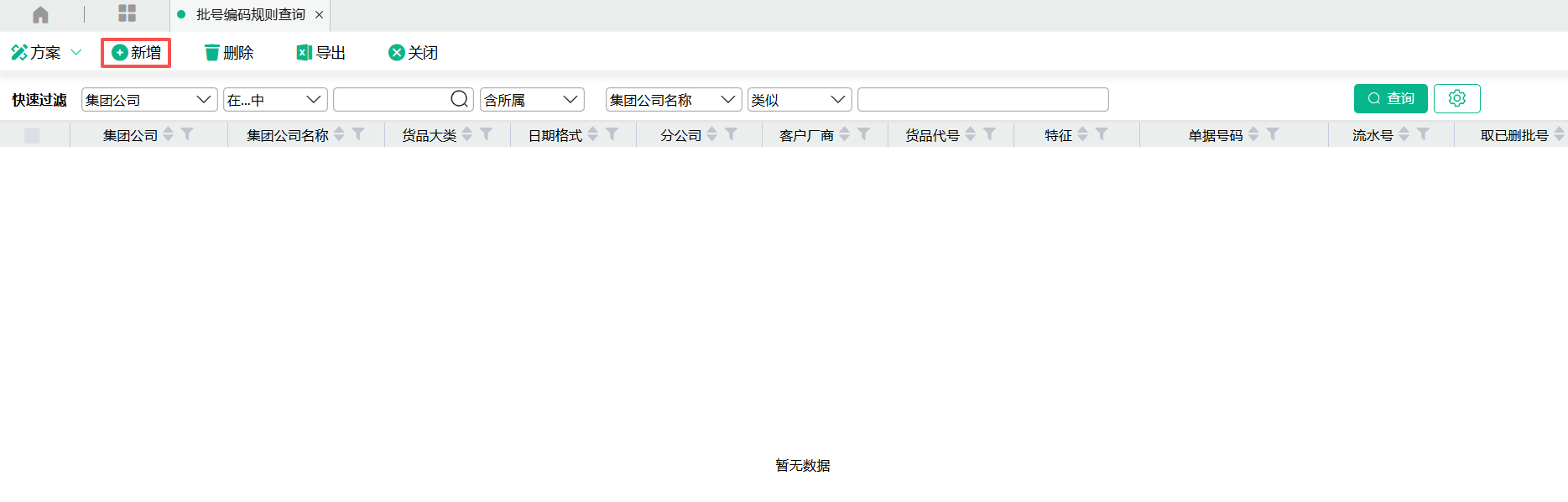Switch to the 批号编码规则查询 tab

pyautogui.click(x=250, y=15)
